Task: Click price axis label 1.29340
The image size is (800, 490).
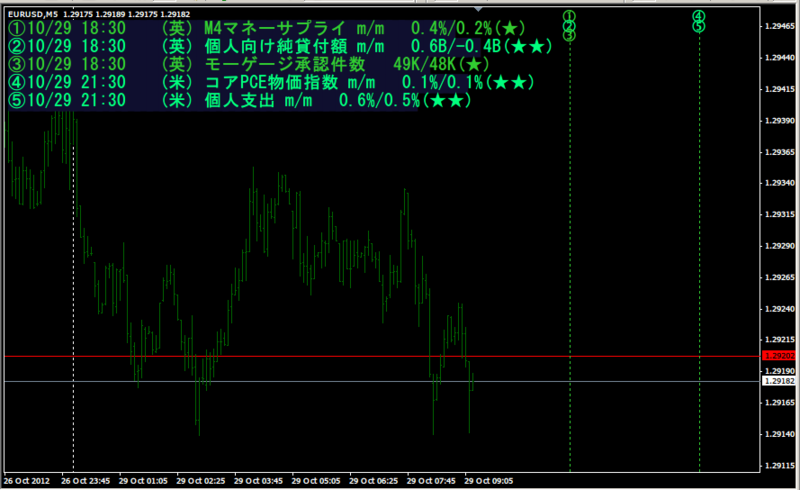Action: pos(780,183)
